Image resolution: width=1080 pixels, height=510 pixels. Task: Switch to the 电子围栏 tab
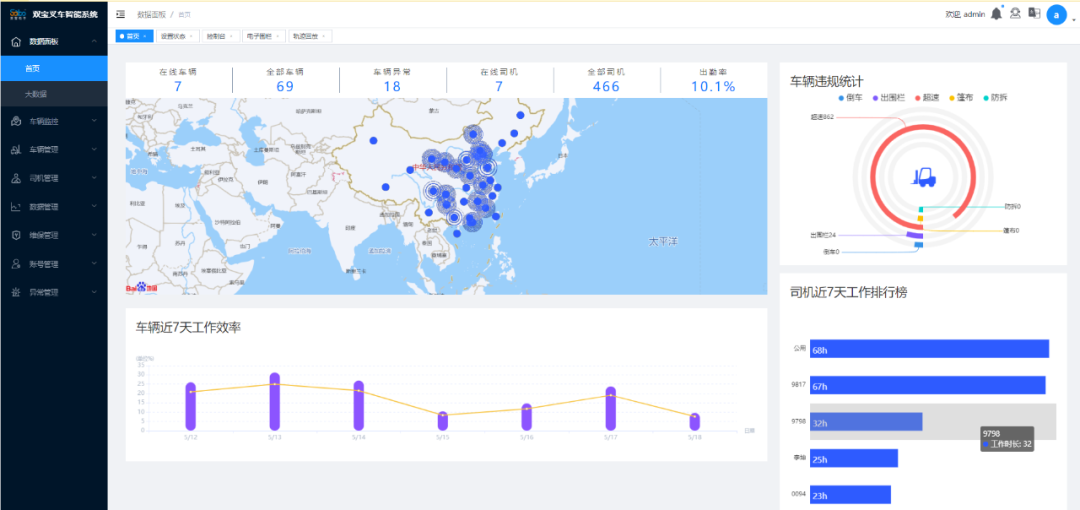[x=262, y=36]
